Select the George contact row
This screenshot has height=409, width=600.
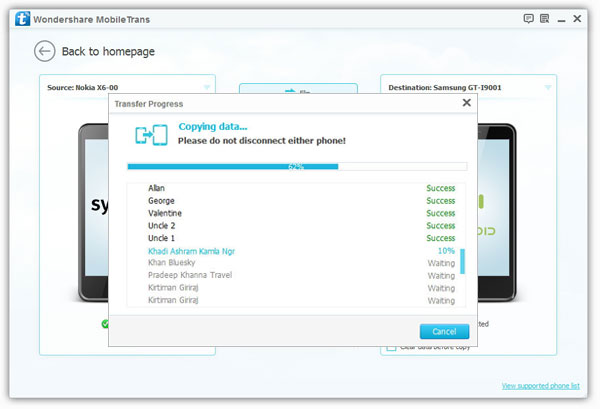tap(296, 201)
